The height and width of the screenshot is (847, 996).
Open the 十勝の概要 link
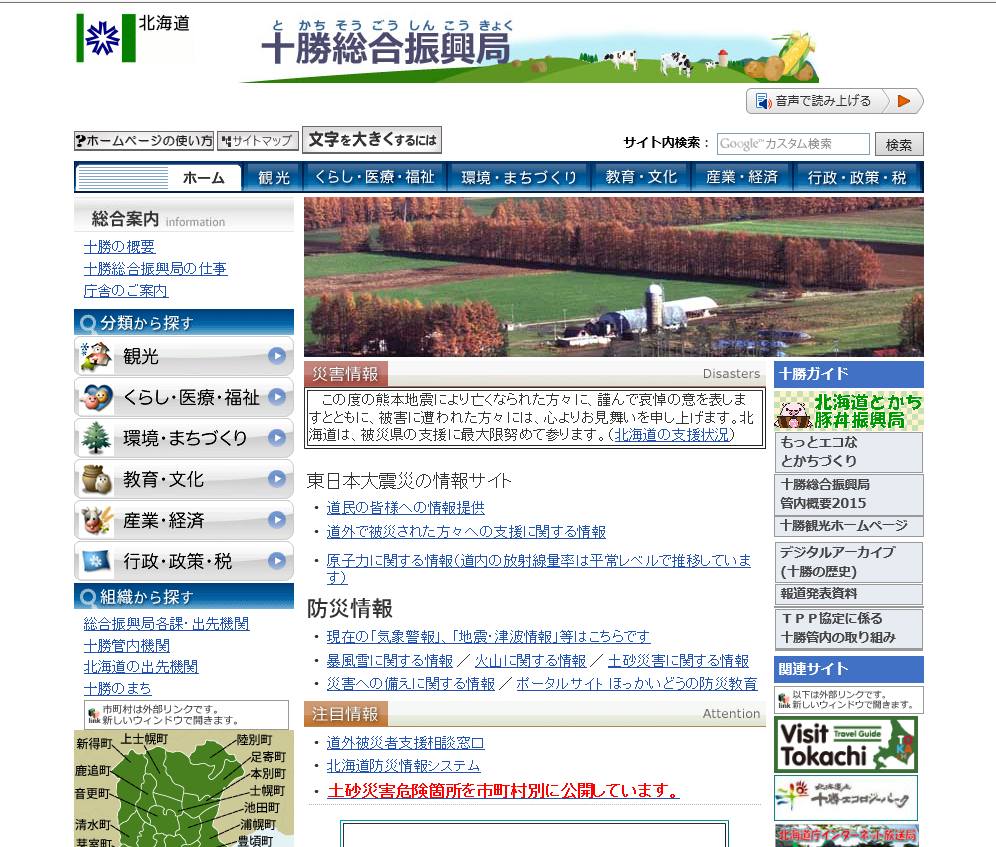(x=119, y=247)
